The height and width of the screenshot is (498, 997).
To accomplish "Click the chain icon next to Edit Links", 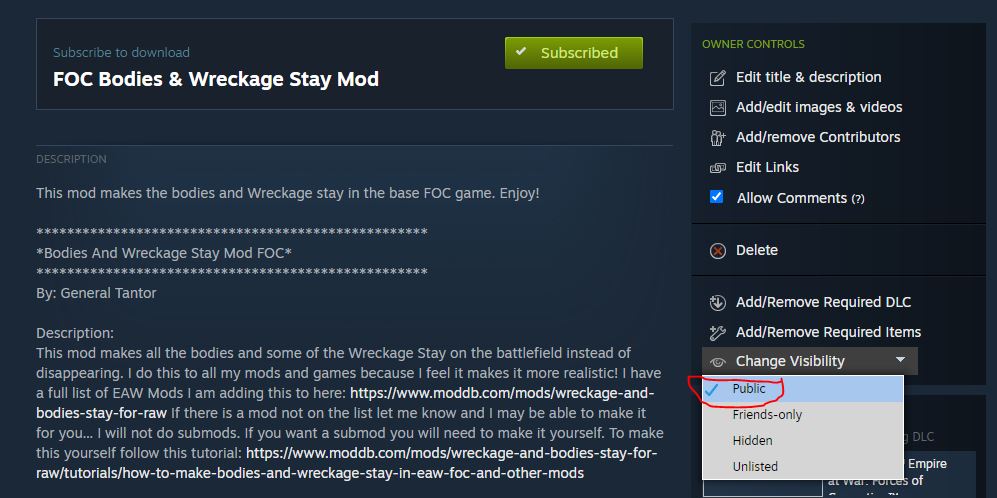I will (x=717, y=169).
